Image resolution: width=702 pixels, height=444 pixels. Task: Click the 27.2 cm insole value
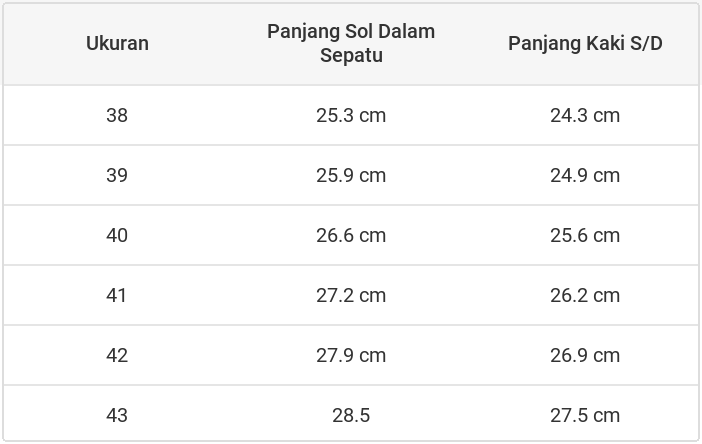(x=351, y=295)
